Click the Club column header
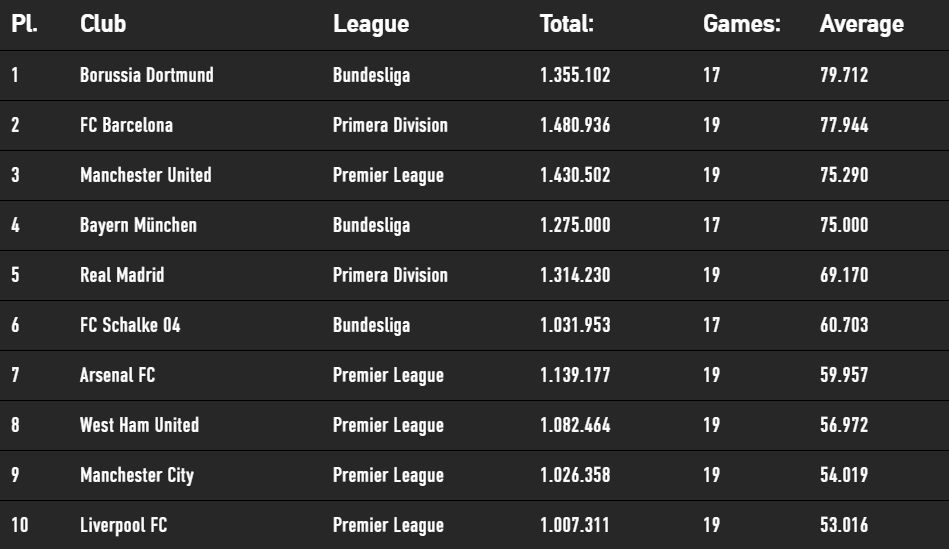The width and height of the screenshot is (949, 549). [x=103, y=24]
